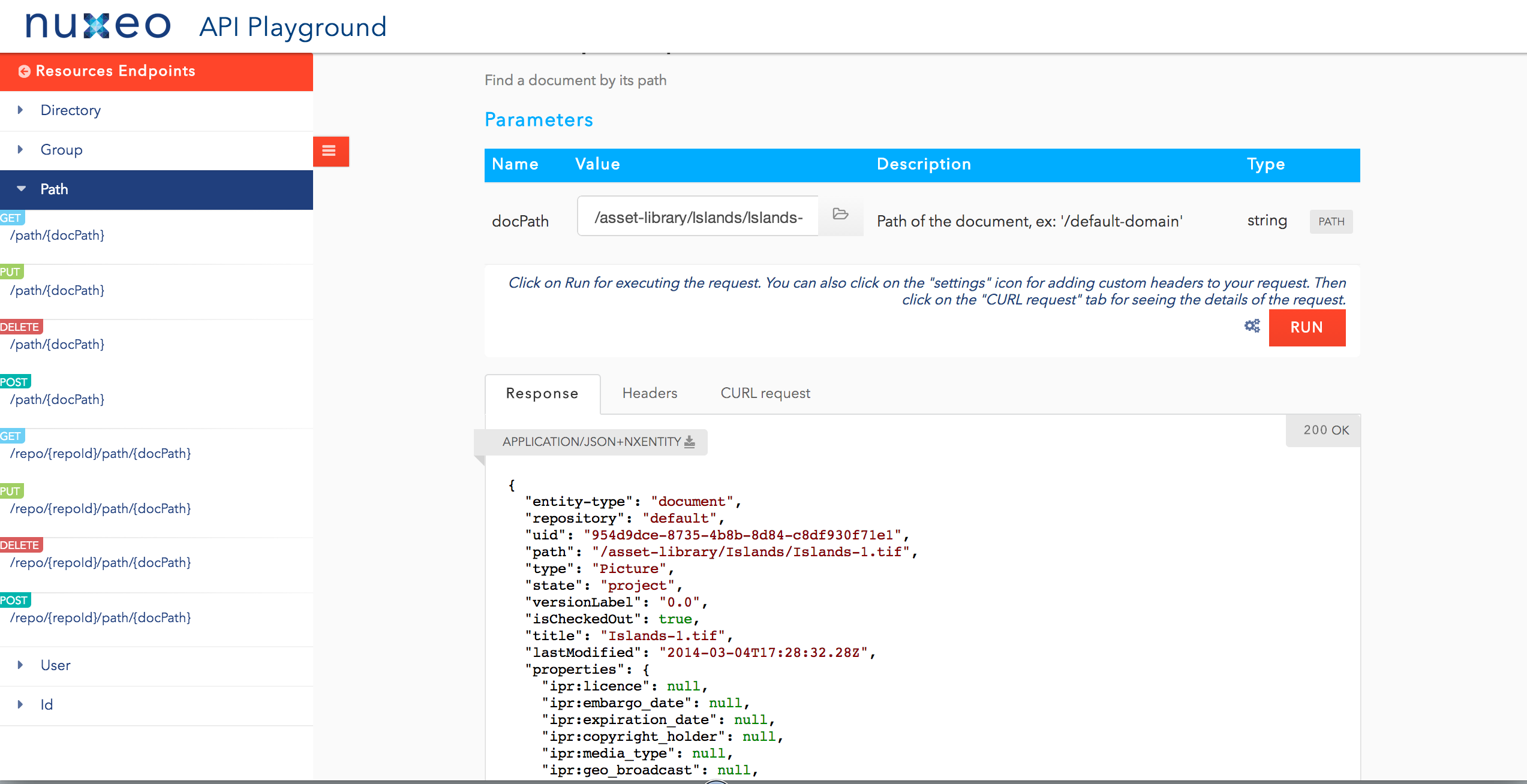Viewport: 1527px width, 784px height.
Task: Click the RUN button
Action: click(x=1307, y=327)
